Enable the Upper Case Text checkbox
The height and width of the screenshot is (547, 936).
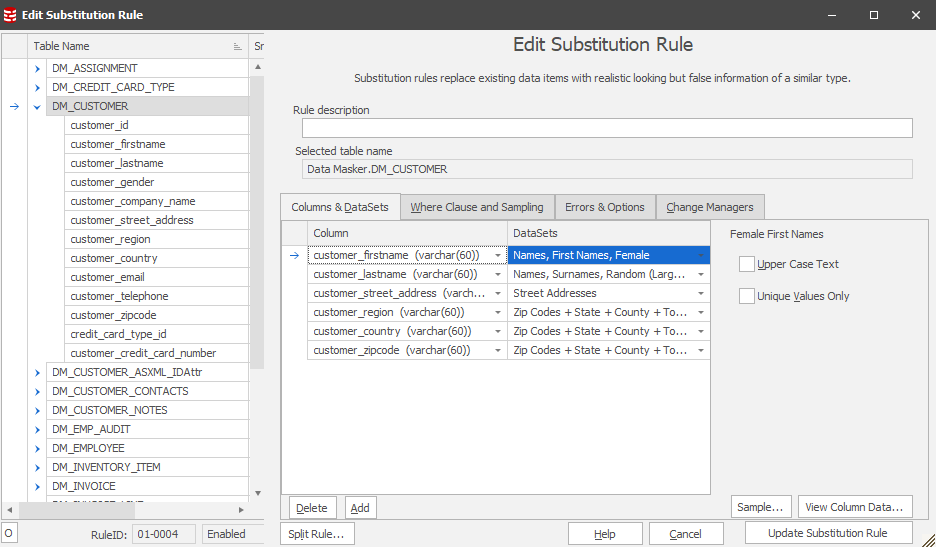coord(747,264)
